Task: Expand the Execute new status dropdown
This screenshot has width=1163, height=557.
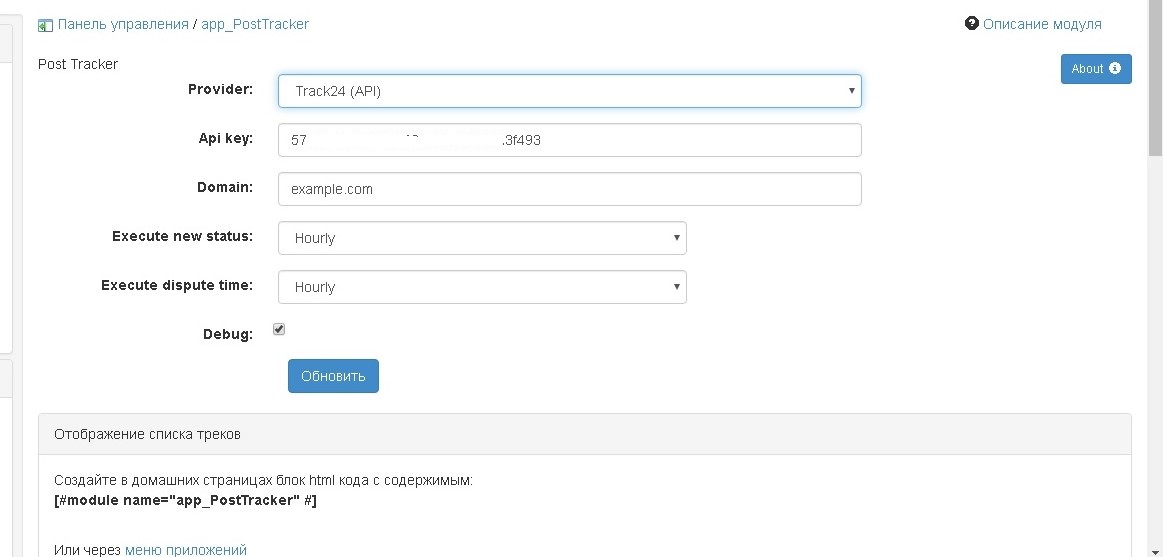Action: coord(482,238)
